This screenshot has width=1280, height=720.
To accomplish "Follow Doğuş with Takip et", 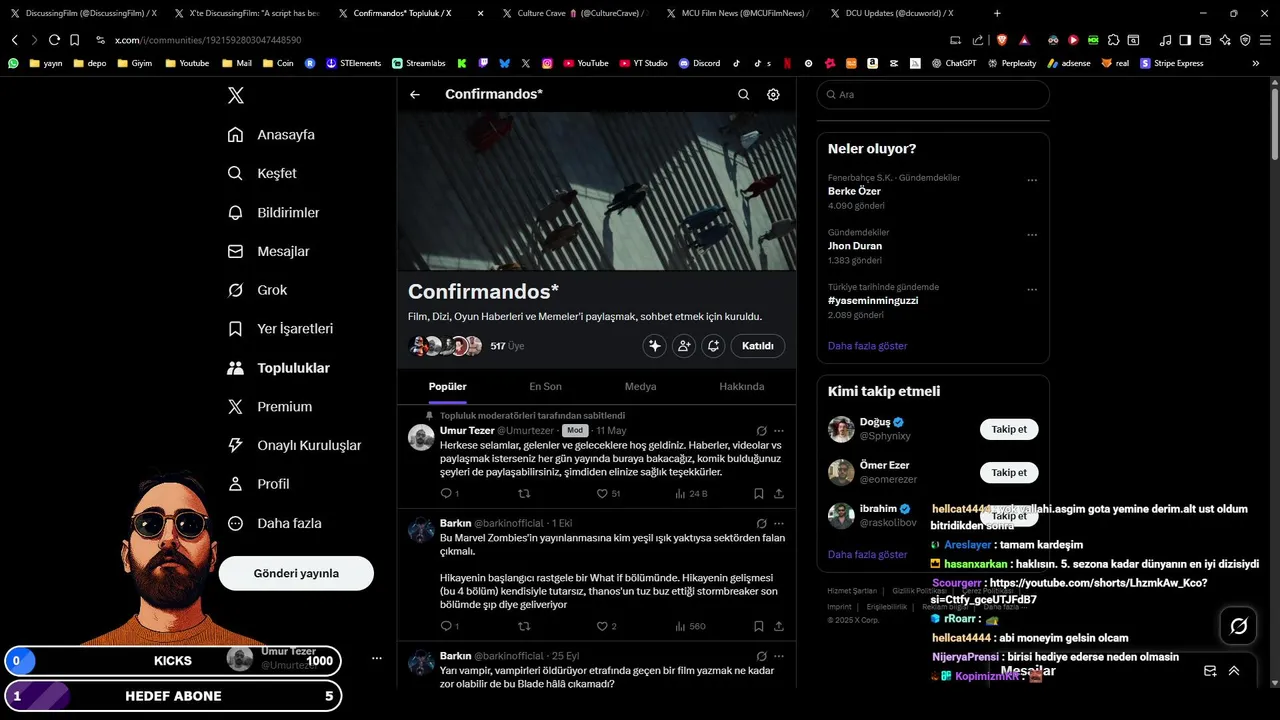I will click(1009, 429).
